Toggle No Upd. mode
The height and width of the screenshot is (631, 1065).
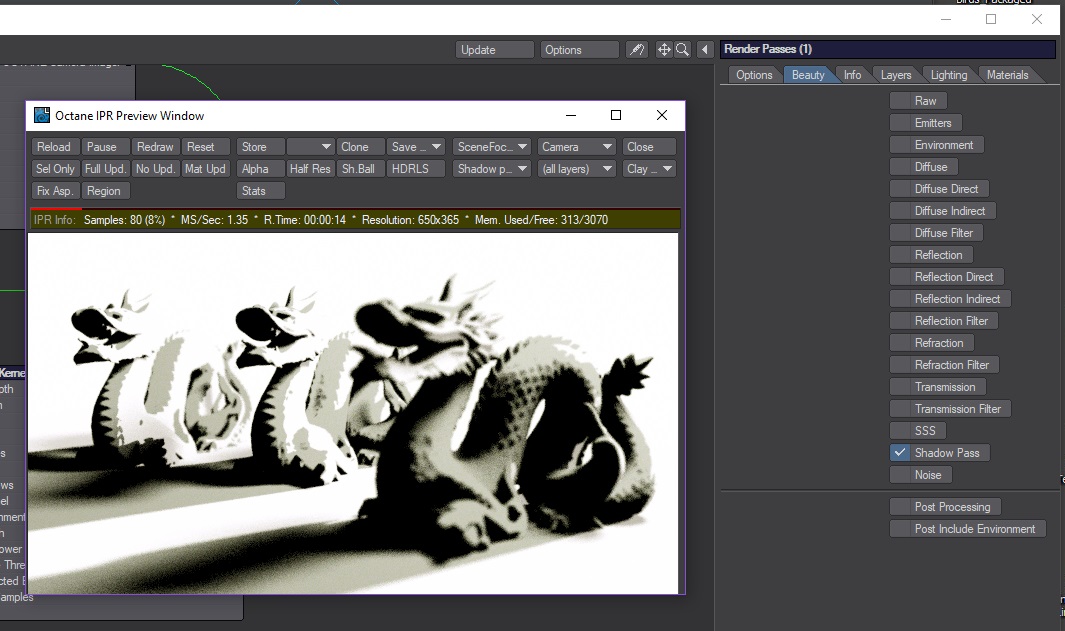point(155,168)
